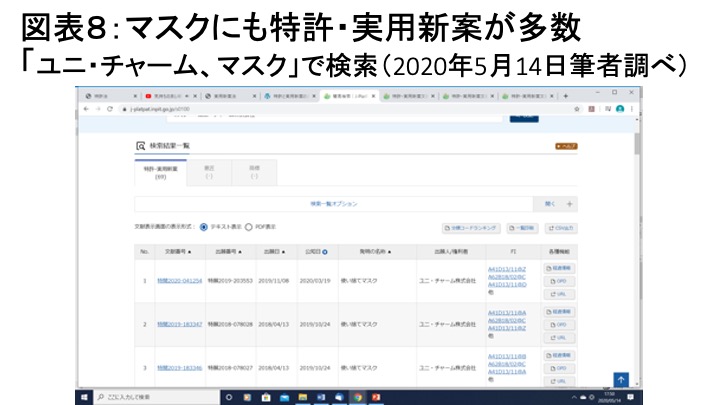Open OPD for result row 1

click(559, 281)
